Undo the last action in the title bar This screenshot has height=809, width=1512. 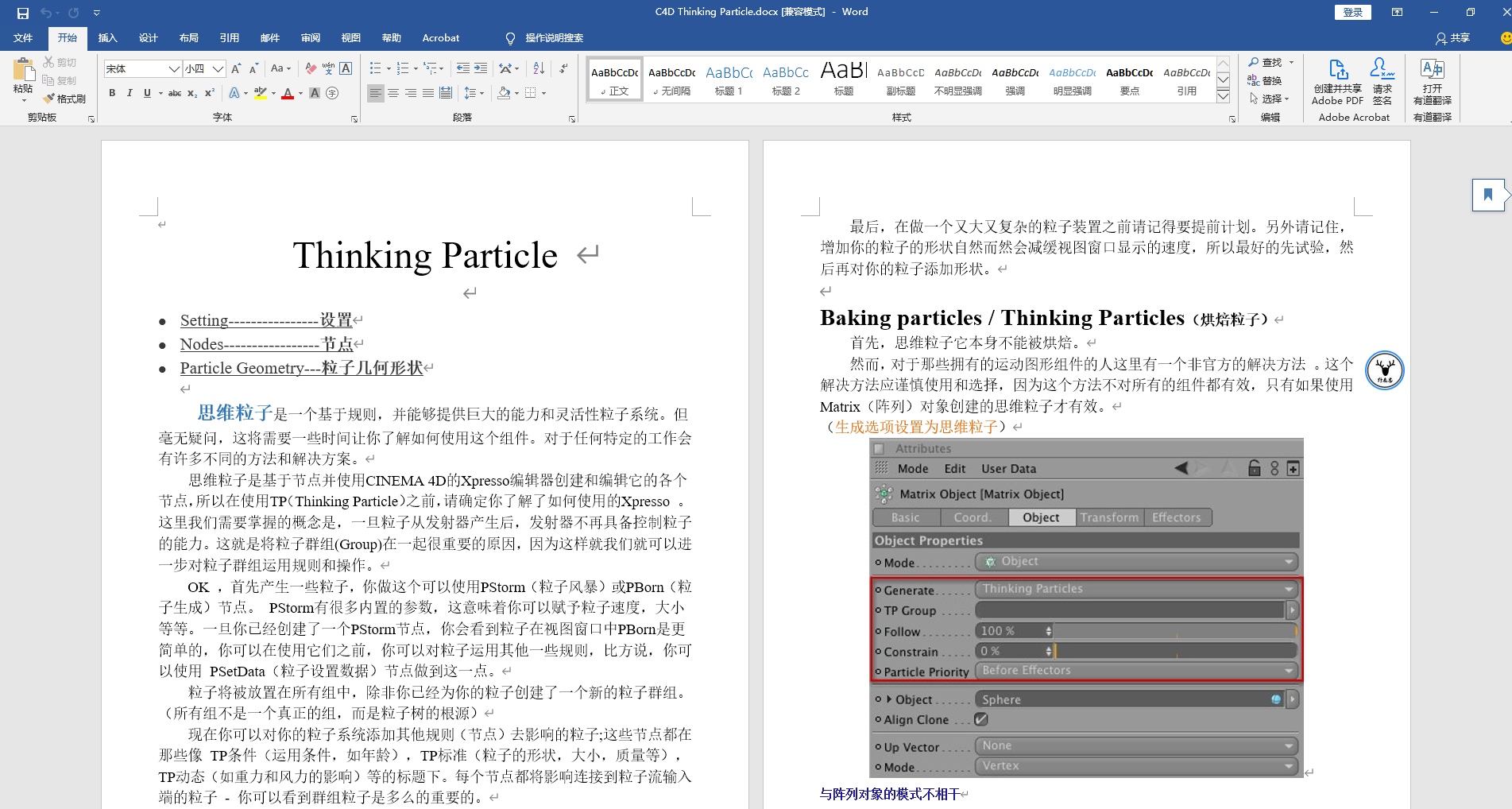[x=46, y=13]
